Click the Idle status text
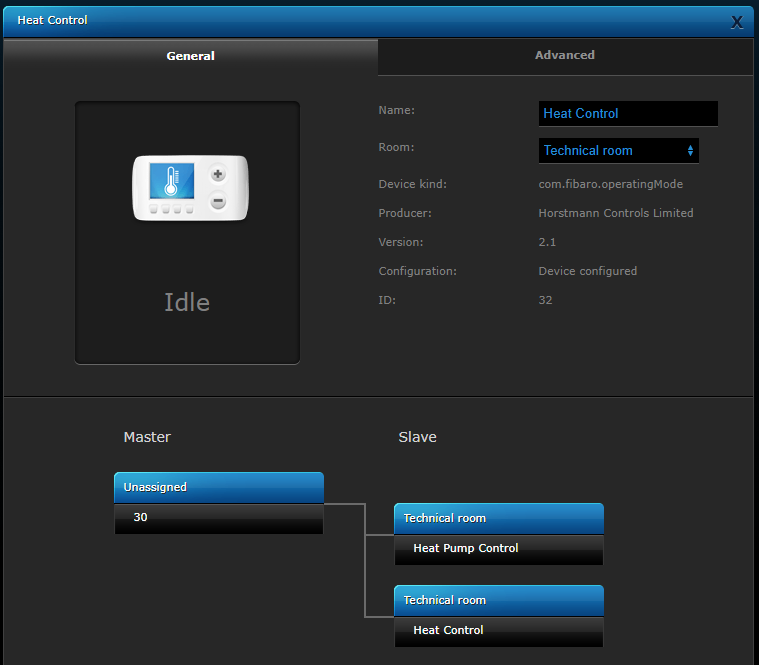Image resolution: width=759 pixels, height=665 pixels. (187, 302)
